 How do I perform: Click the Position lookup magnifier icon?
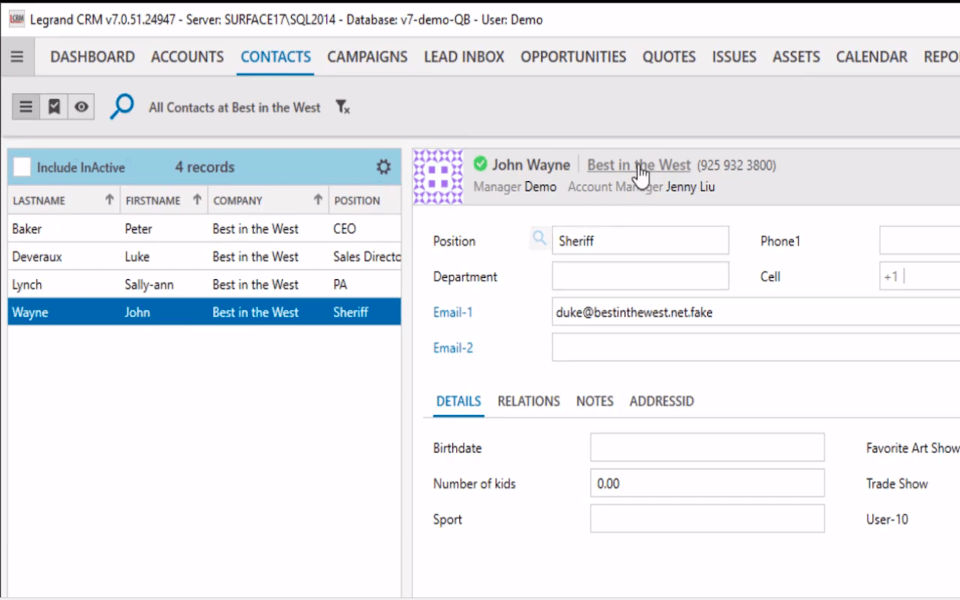[x=539, y=238]
